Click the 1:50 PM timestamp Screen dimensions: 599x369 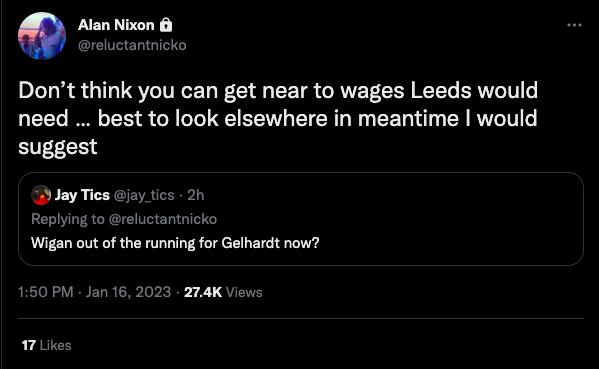click(x=45, y=292)
